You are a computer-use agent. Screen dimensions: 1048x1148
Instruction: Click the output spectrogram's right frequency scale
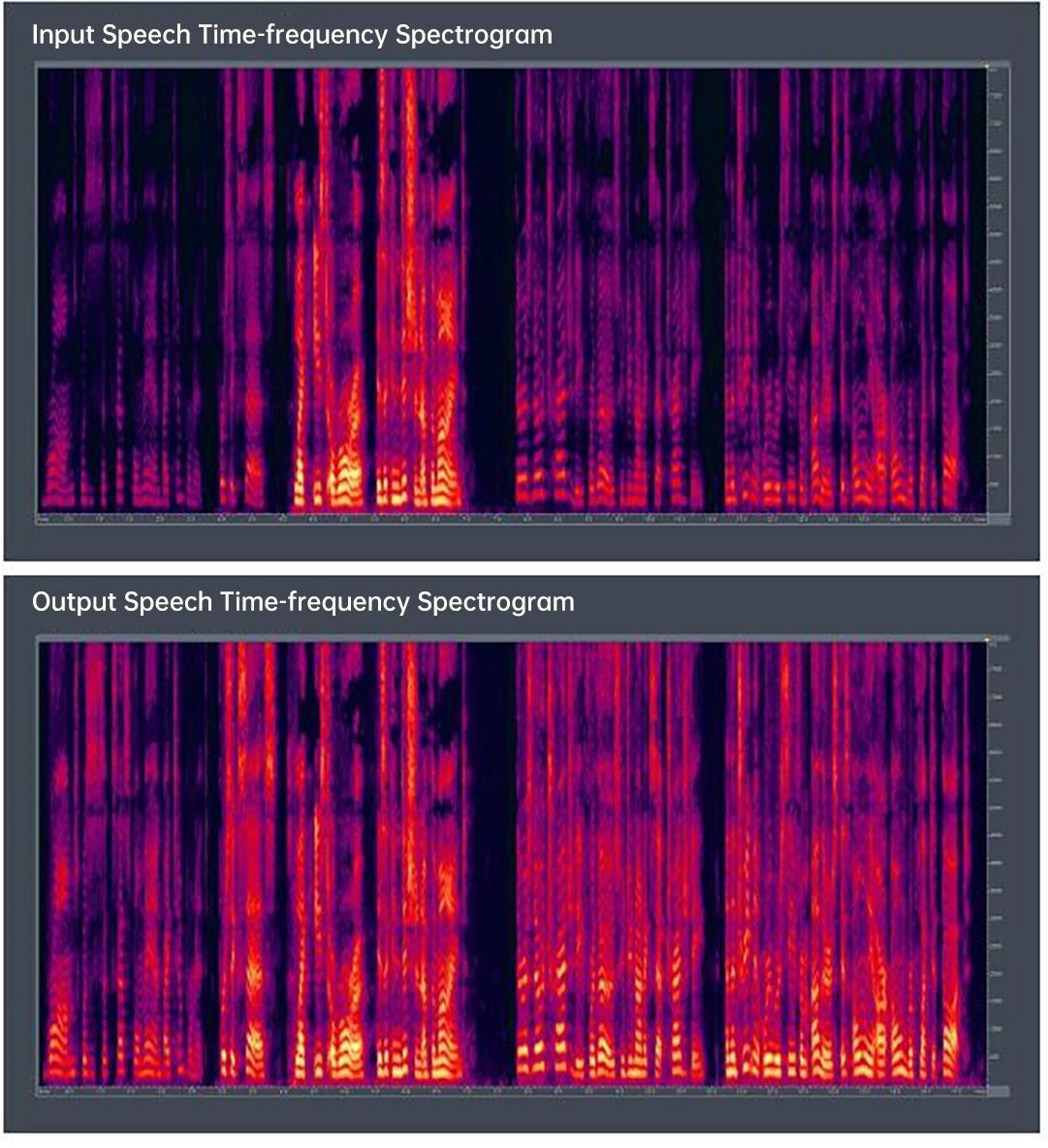coord(998,863)
